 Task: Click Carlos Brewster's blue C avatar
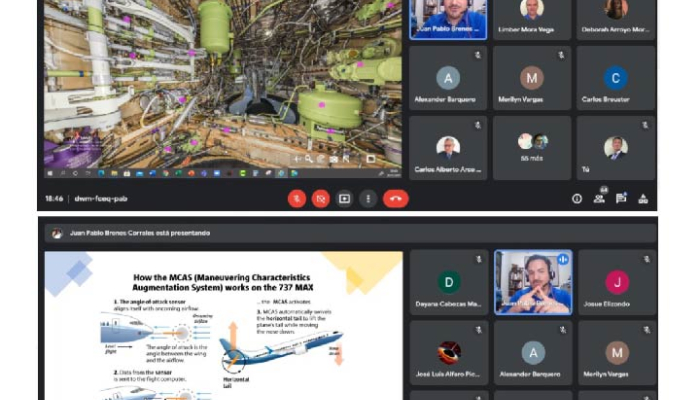pos(616,78)
